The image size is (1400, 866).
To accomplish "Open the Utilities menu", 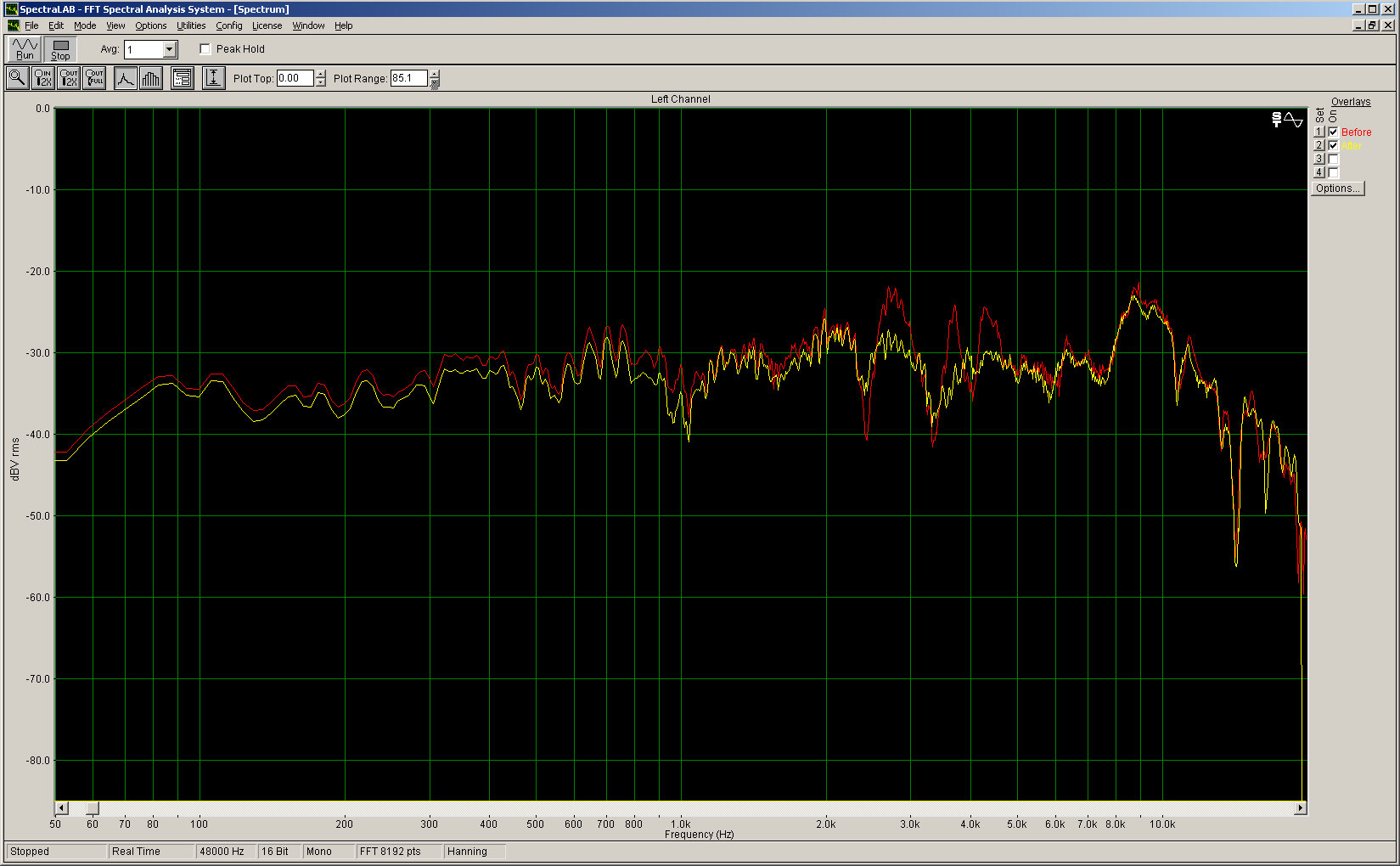I will point(191,25).
